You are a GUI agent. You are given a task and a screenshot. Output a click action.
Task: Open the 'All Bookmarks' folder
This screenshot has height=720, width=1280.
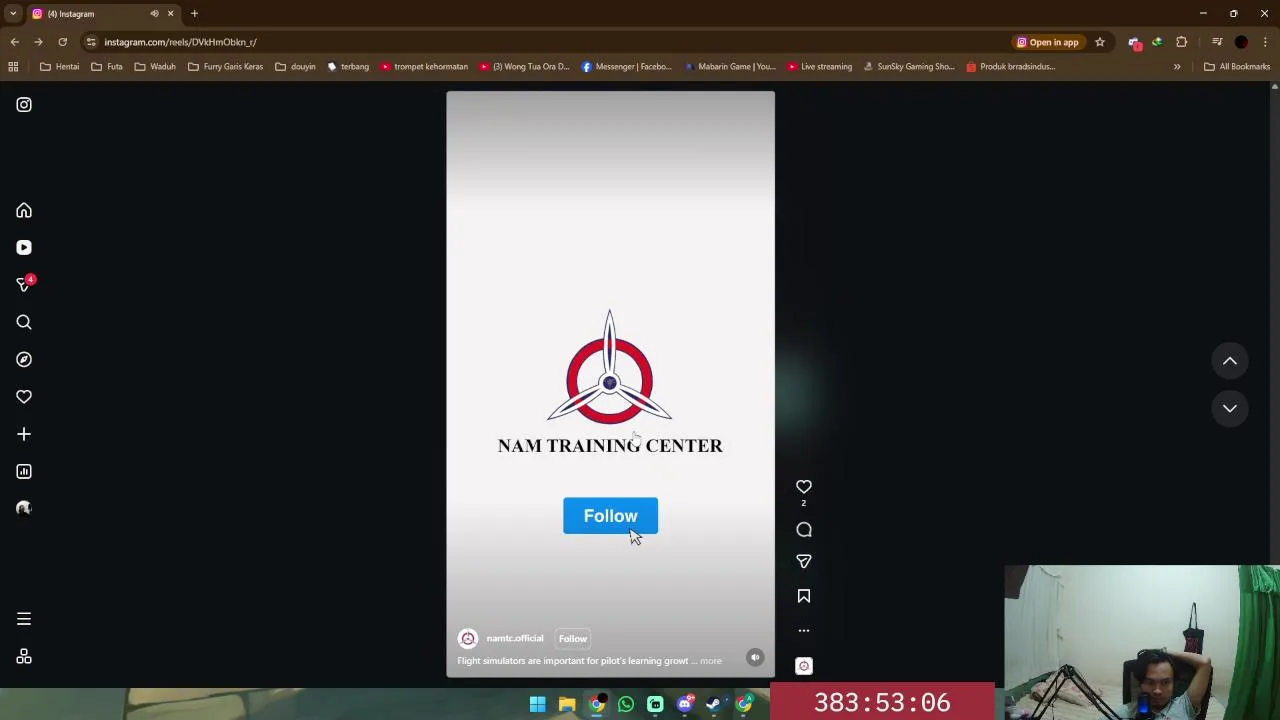[1237, 67]
